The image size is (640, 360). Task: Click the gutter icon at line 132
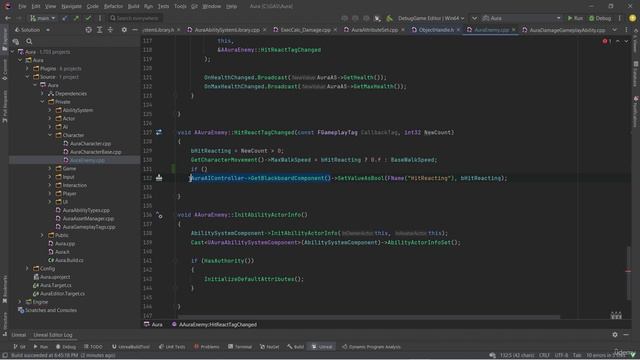coord(159,178)
